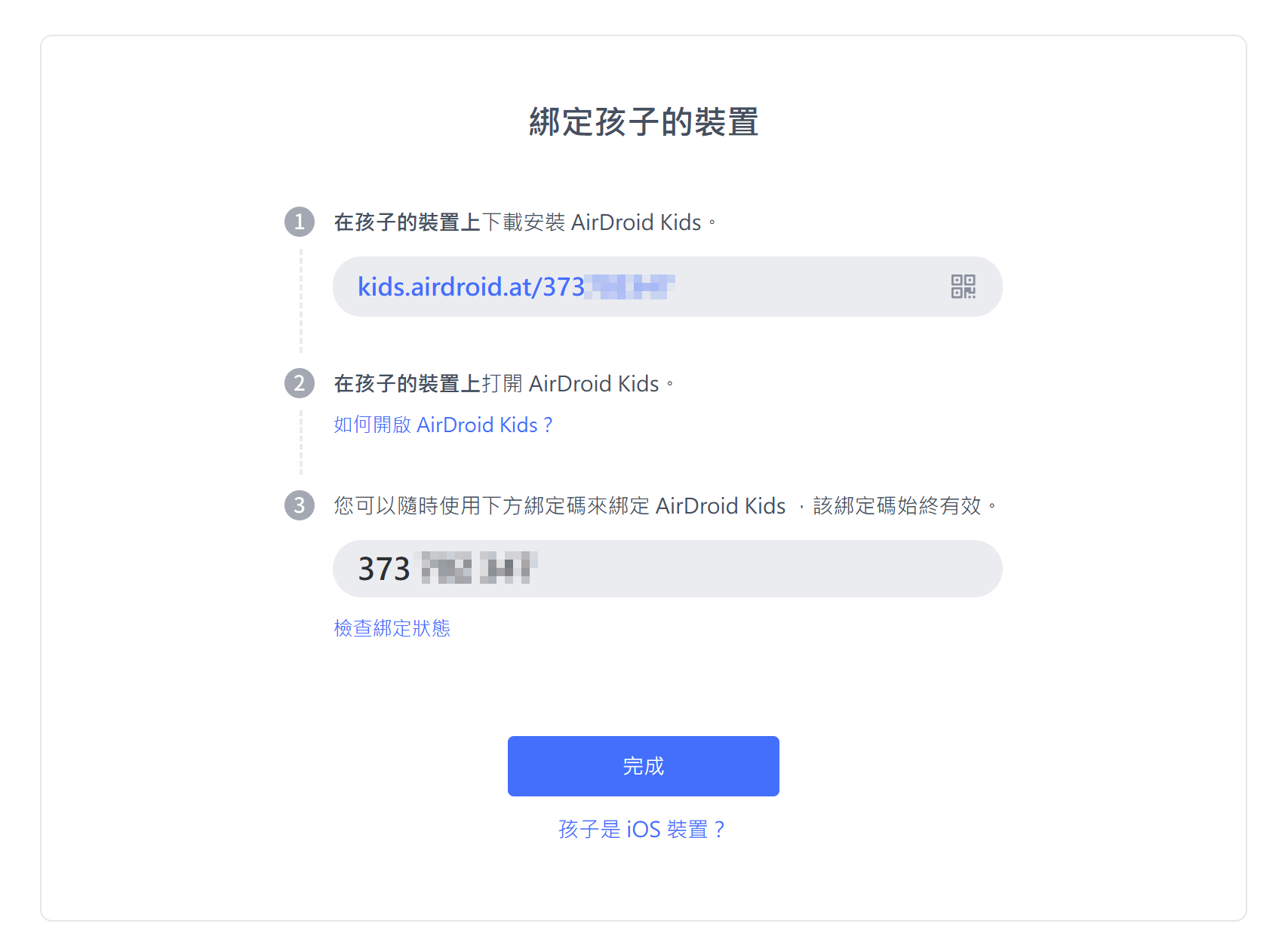Open the 如何開啟 AirDroid Kids？ help link
The height and width of the screenshot is (948, 1288).
click(x=444, y=425)
